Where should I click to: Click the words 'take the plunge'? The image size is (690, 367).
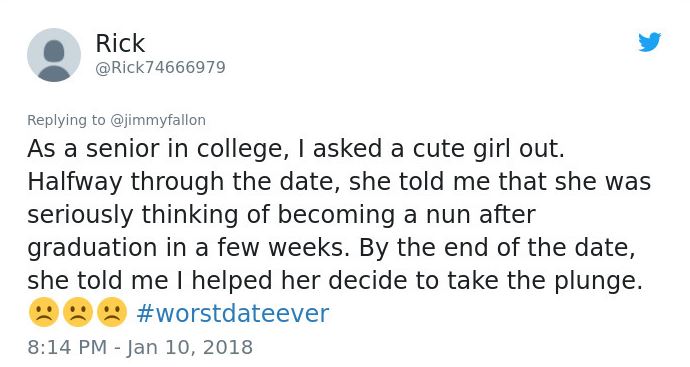545,280
